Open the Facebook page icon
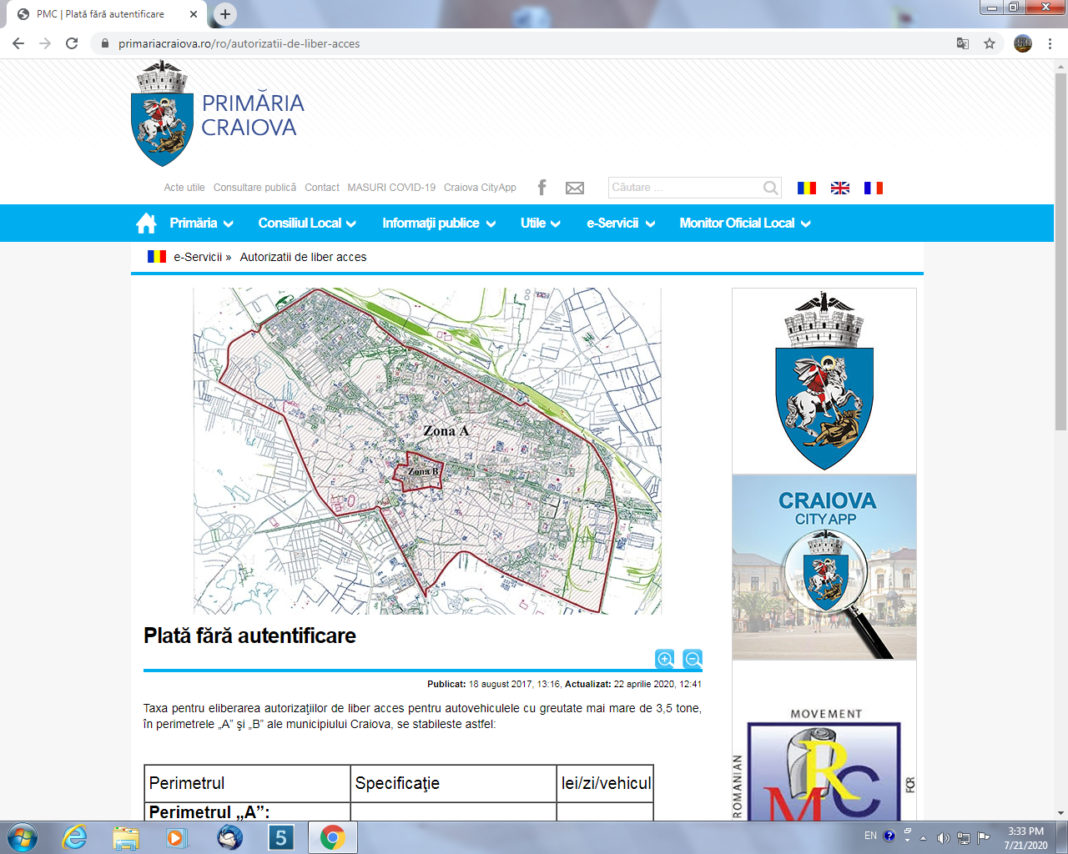The image size is (1068, 854). click(541, 187)
